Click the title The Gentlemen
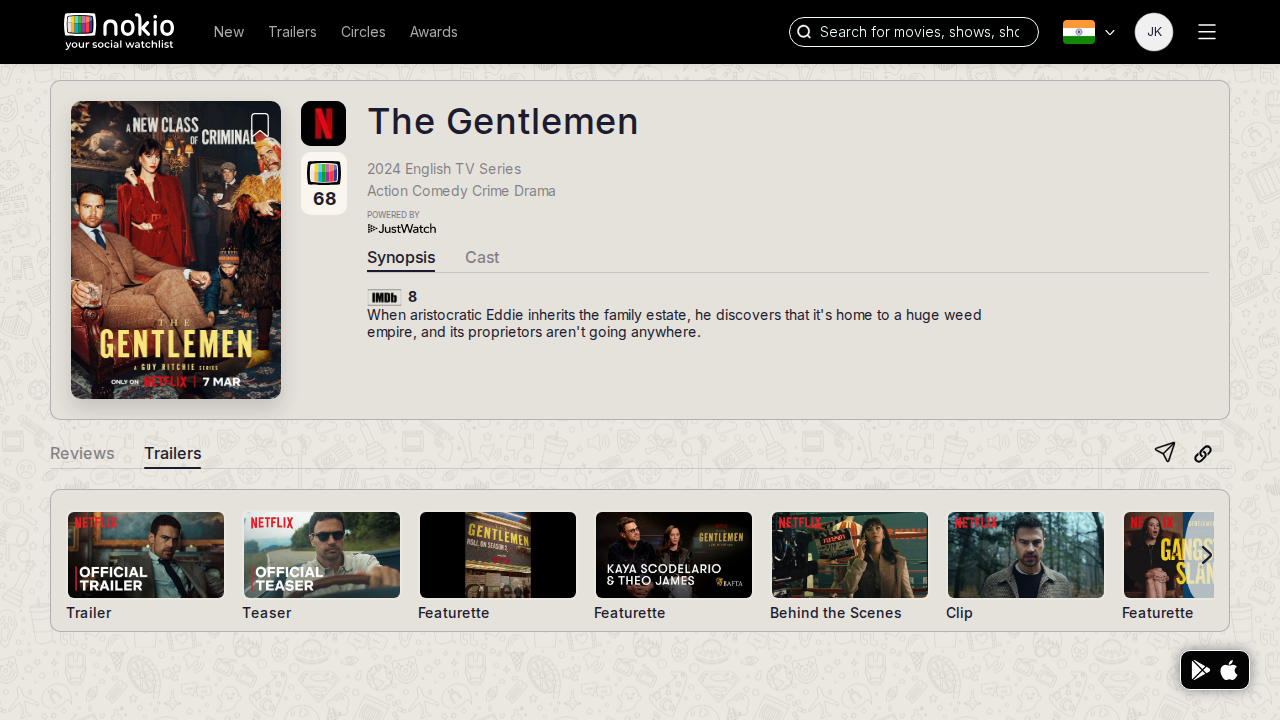 coord(503,121)
